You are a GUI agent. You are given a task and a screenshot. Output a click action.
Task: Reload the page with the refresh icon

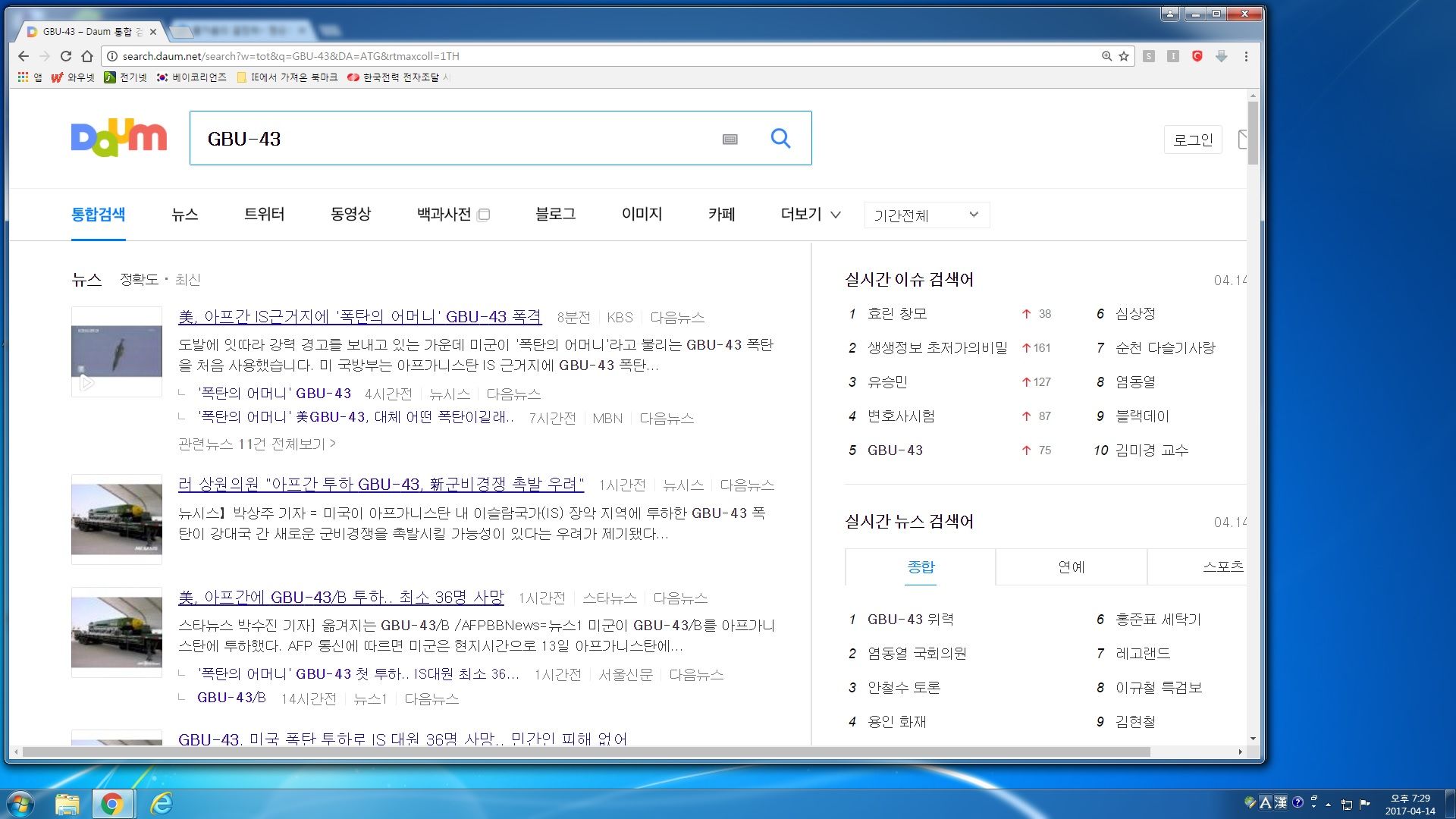click(66, 56)
